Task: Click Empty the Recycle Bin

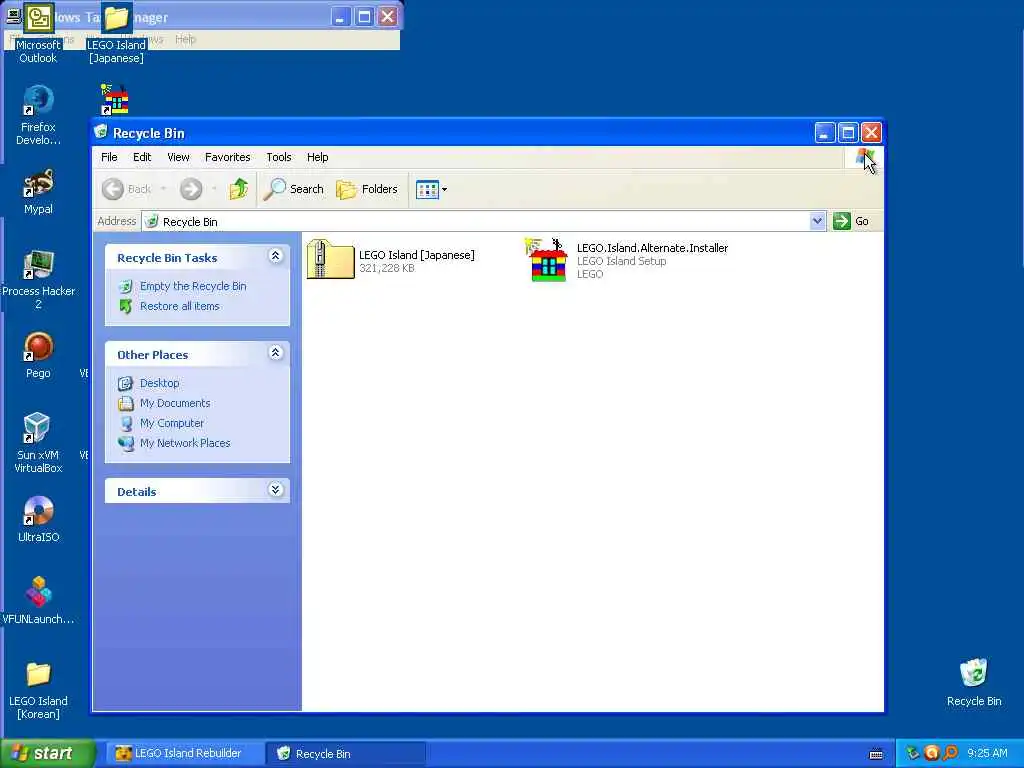Action: (x=193, y=286)
